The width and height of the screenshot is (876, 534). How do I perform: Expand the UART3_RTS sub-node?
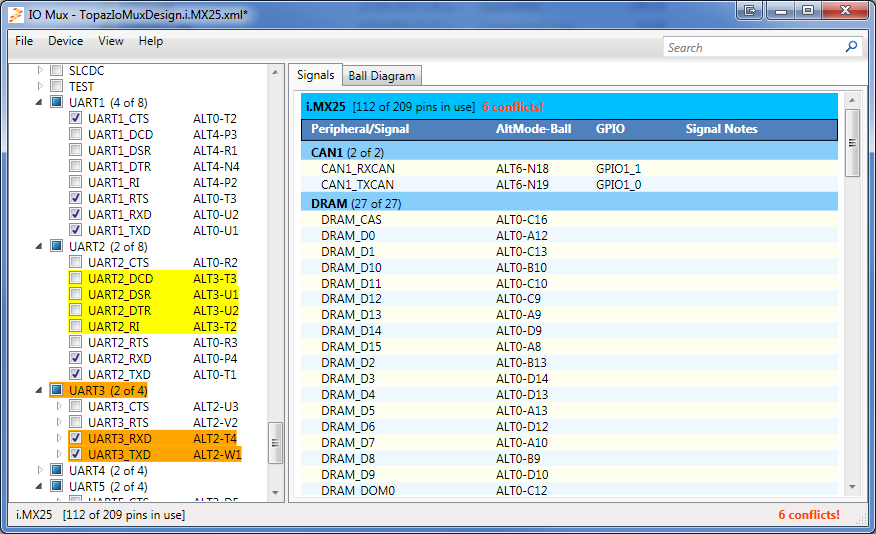point(59,422)
